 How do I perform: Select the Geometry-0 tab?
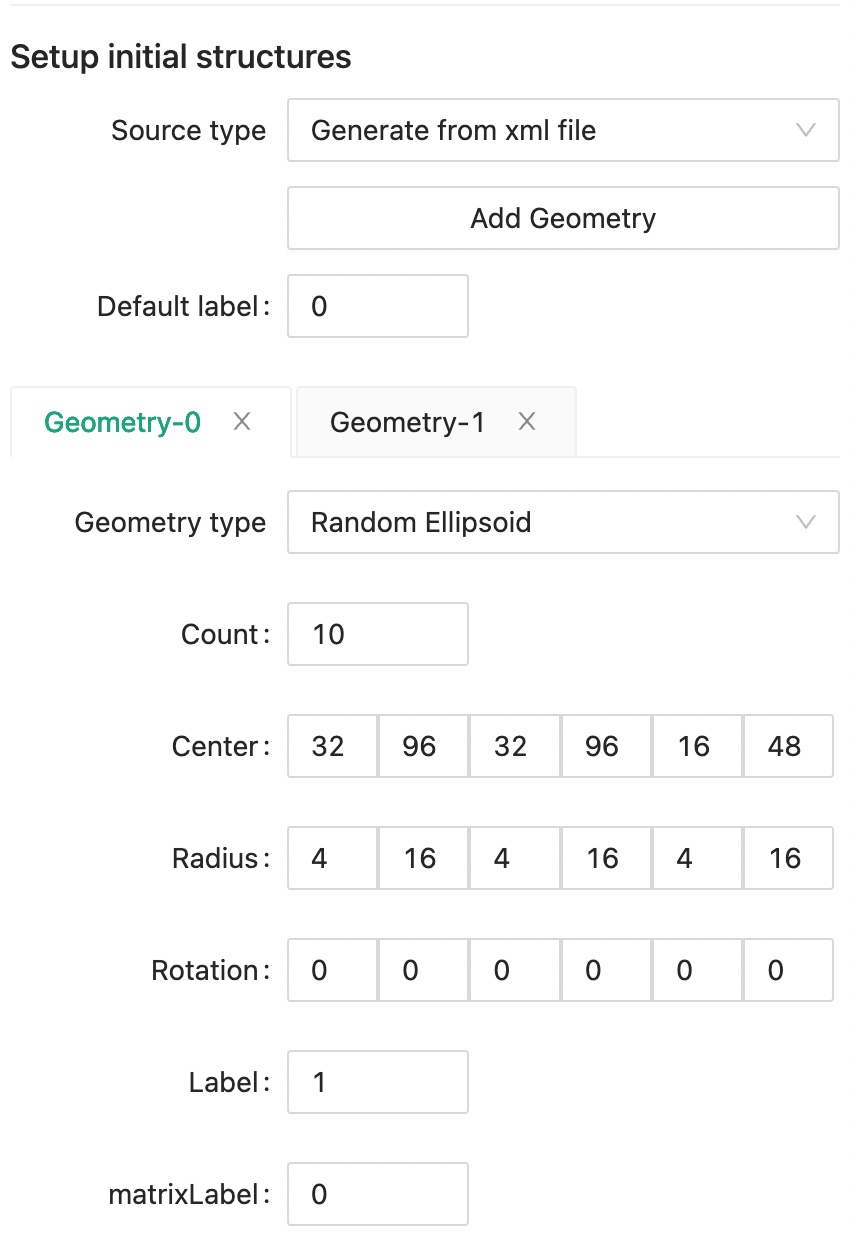pyautogui.click(x=122, y=422)
